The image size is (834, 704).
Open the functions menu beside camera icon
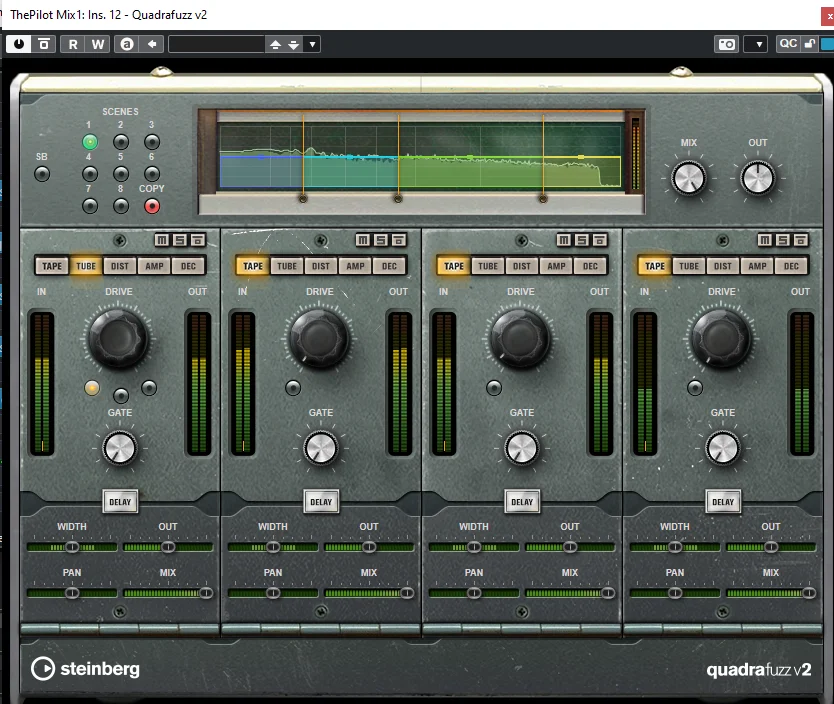click(x=759, y=44)
